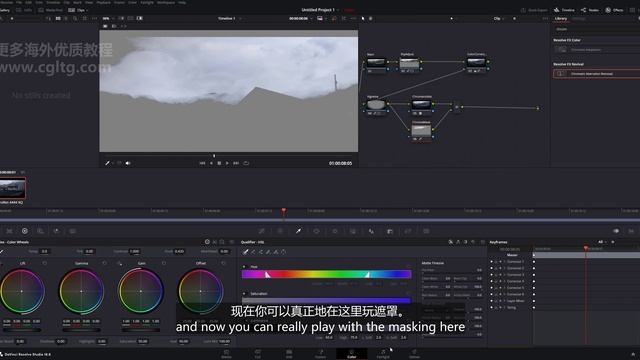Switch to the Edit page tab
Screen dimensions: 640x360
289,354
